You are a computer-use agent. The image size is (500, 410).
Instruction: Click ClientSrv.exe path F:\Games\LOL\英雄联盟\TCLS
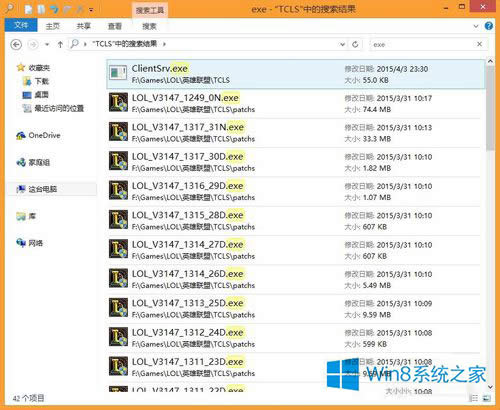point(181,80)
